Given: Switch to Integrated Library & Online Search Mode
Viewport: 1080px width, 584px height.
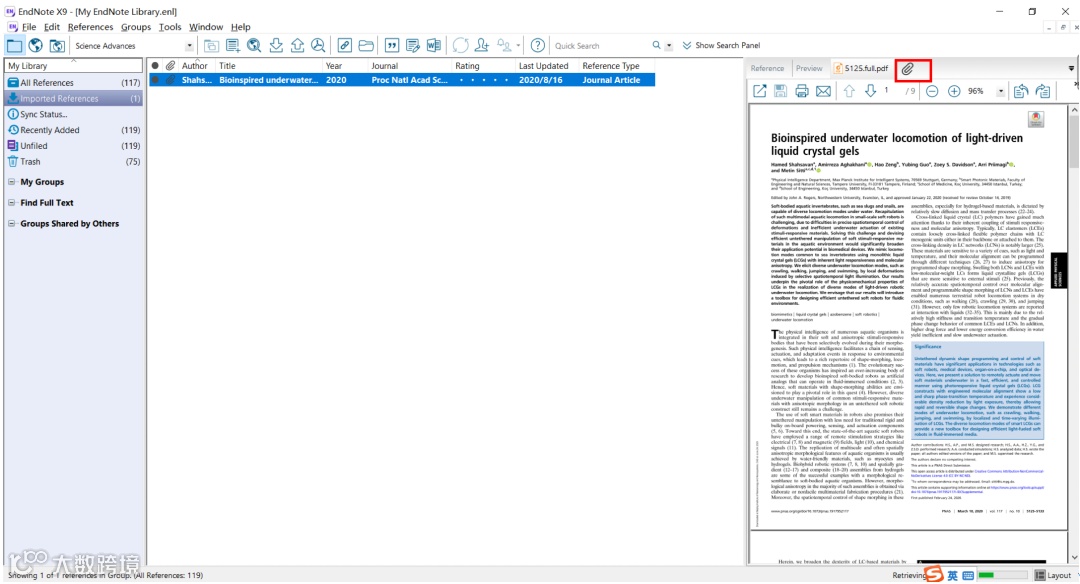Looking at the screenshot, I should [x=57, y=45].
